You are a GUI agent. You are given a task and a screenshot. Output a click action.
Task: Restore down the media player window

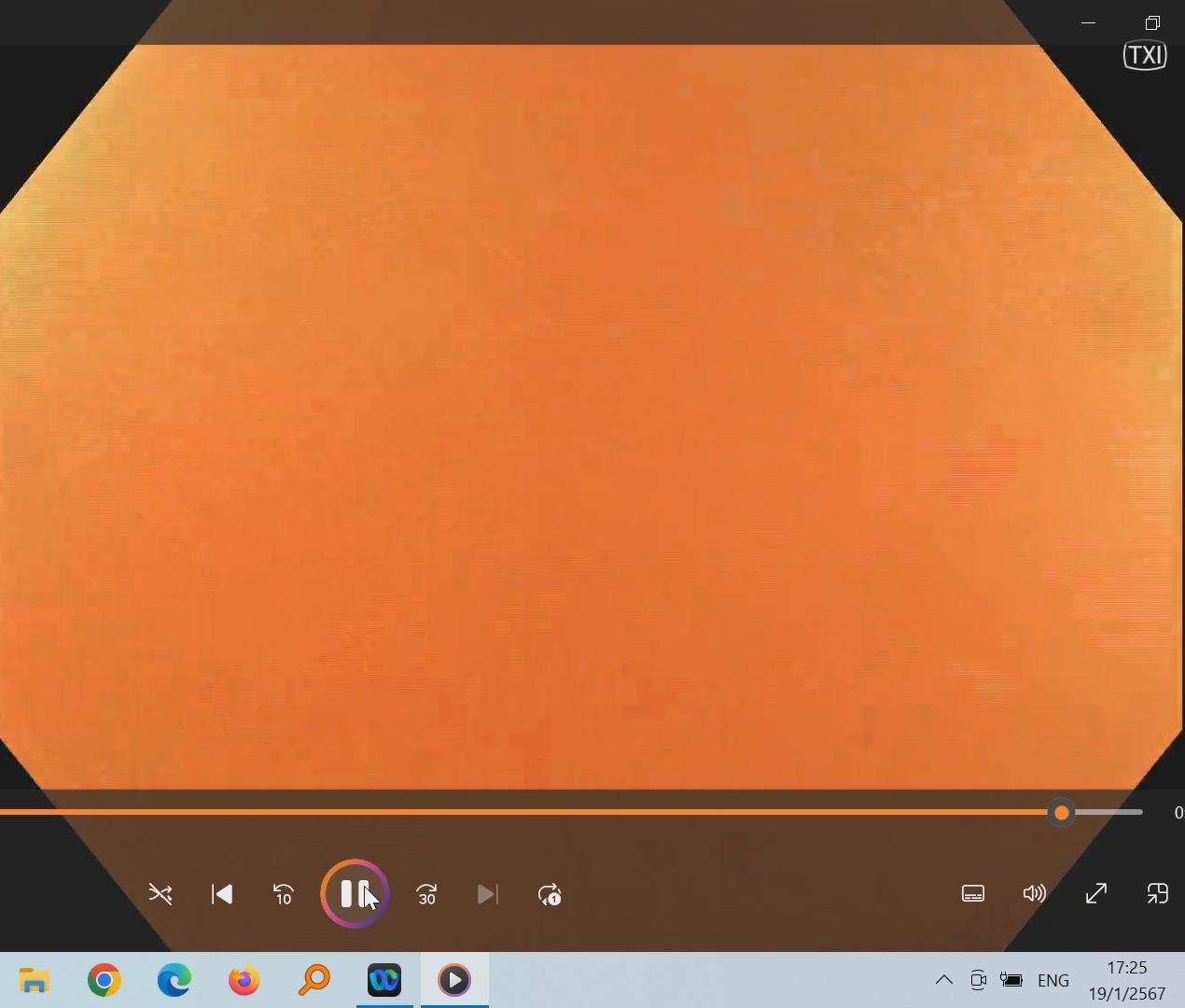point(1152,22)
